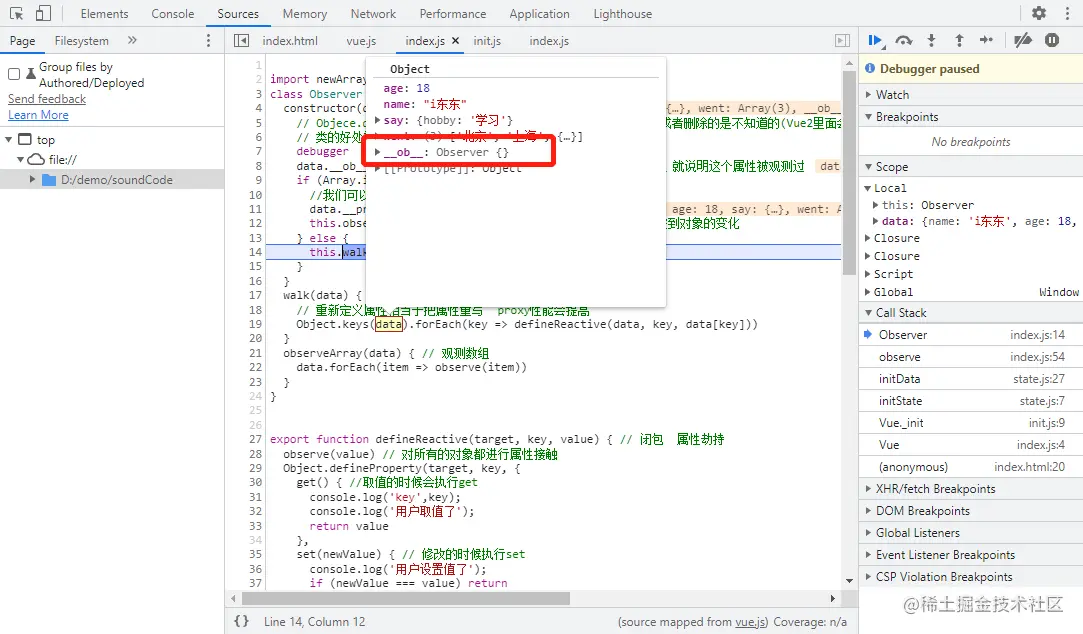Toggle the debugger sidebar icon

point(843,41)
